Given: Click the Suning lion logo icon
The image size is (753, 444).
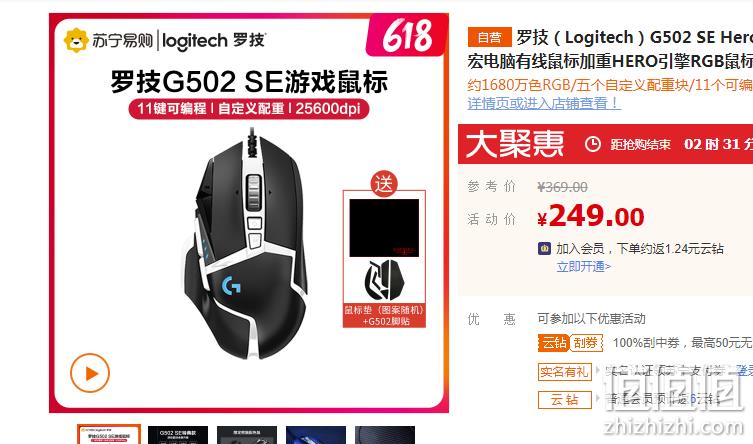Looking at the screenshot, I should pos(76,40).
